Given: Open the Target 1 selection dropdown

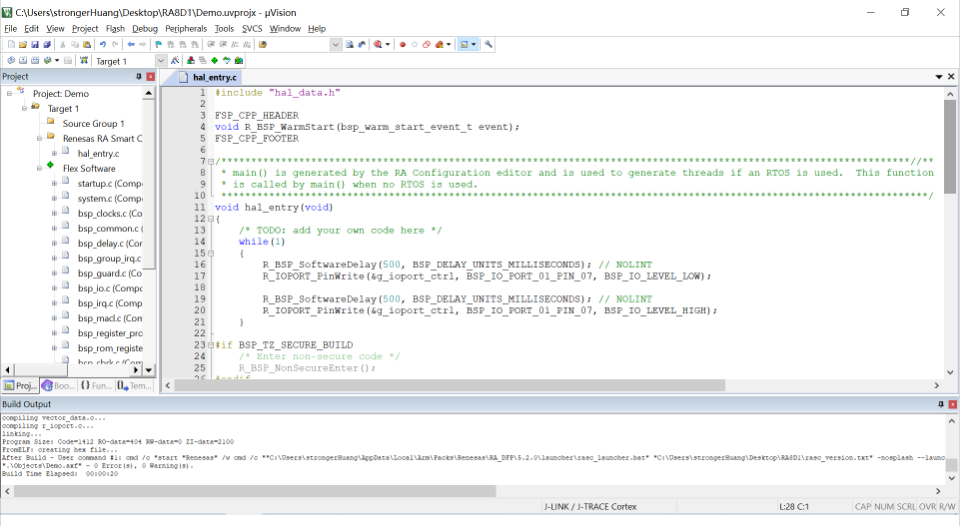Looking at the screenshot, I should tap(161, 61).
